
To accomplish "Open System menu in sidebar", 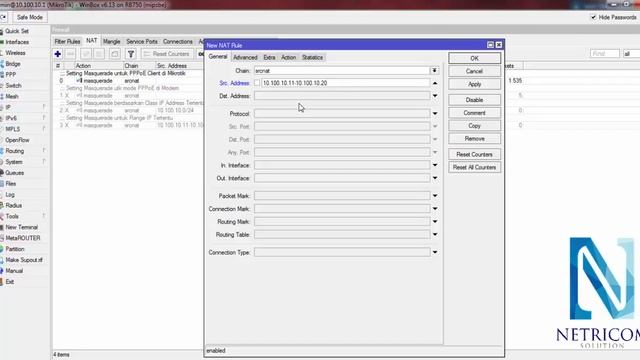I will [14, 162].
